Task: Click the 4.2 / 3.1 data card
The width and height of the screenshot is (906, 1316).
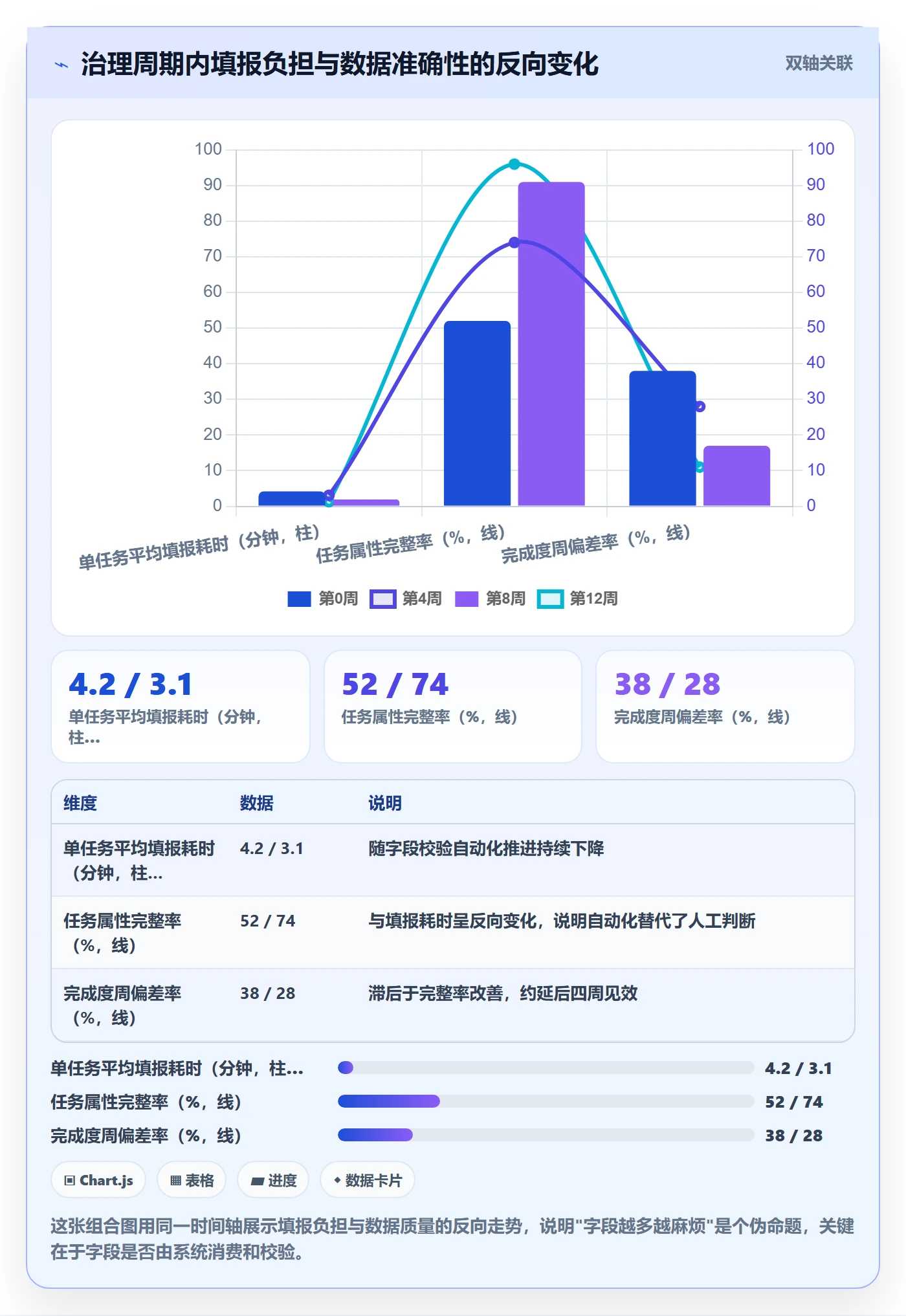Action: pyautogui.click(x=181, y=707)
